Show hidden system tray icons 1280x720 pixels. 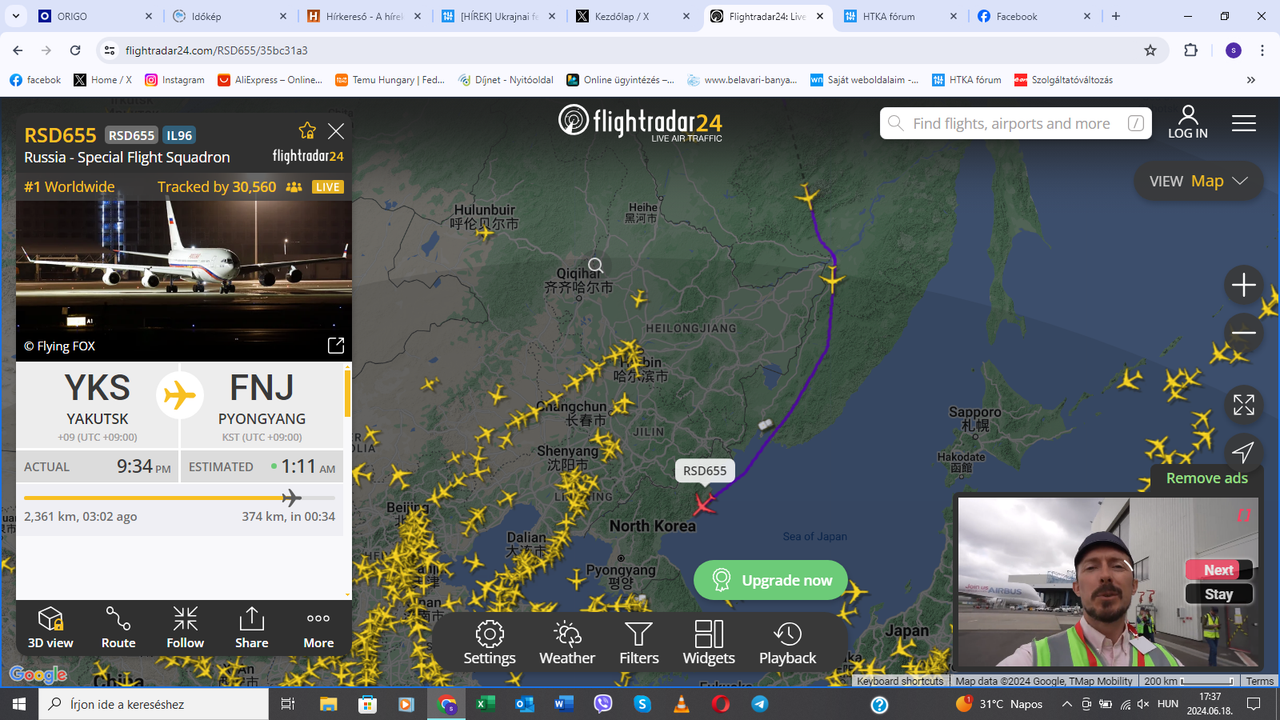point(1067,704)
